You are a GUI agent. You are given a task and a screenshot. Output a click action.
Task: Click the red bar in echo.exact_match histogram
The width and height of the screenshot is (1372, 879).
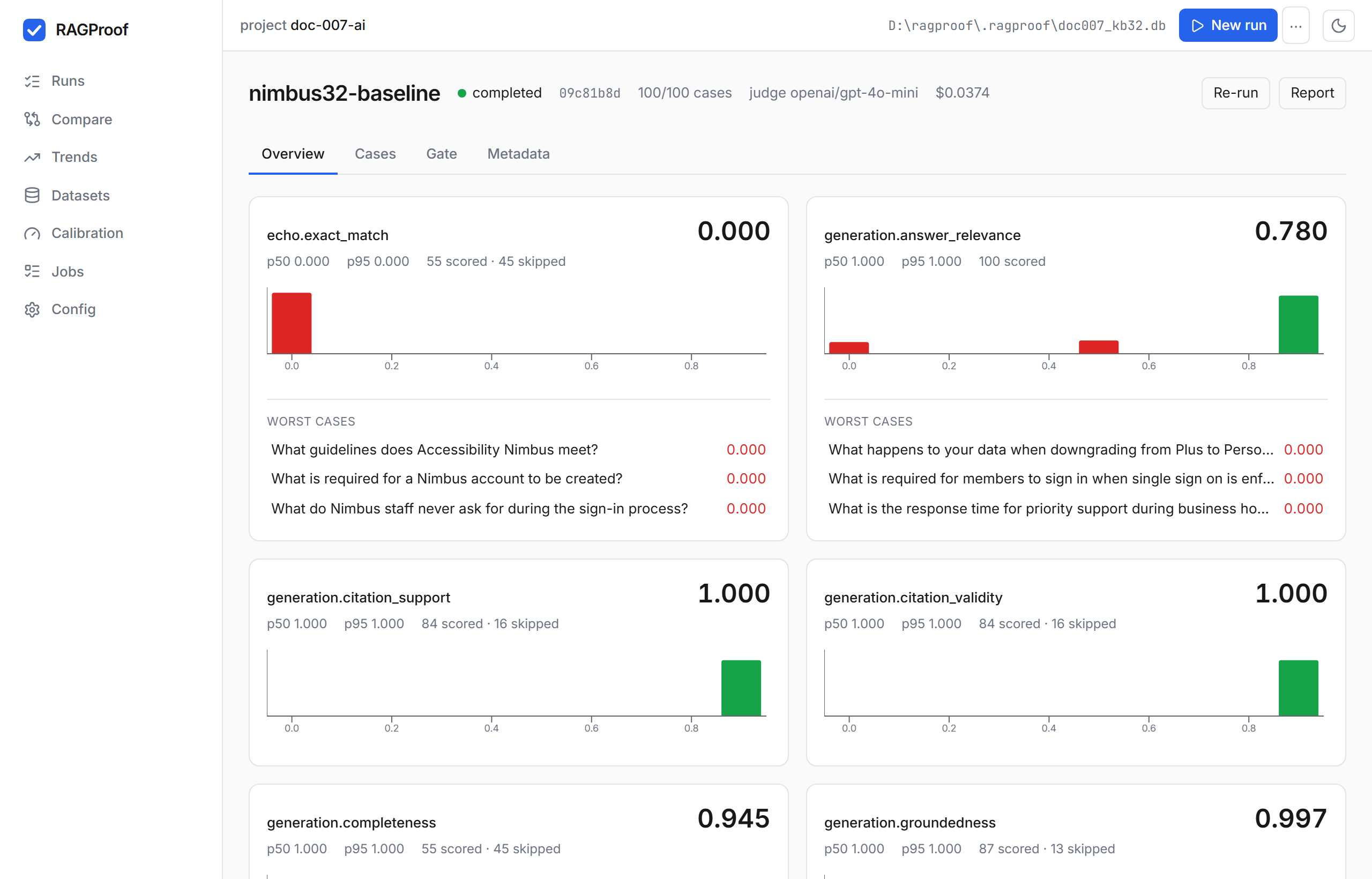(x=292, y=323)
